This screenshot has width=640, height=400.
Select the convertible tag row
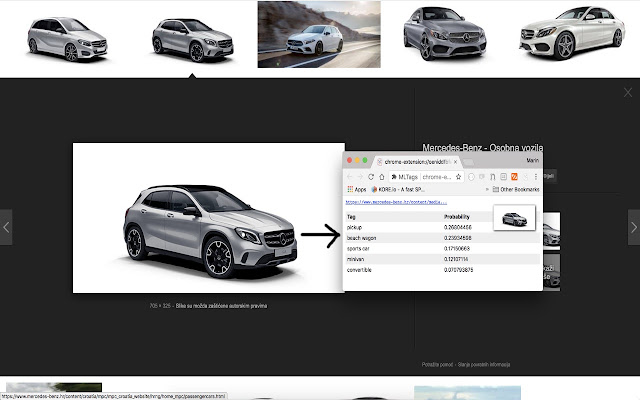pyautogui.click(x=442, y=270)
